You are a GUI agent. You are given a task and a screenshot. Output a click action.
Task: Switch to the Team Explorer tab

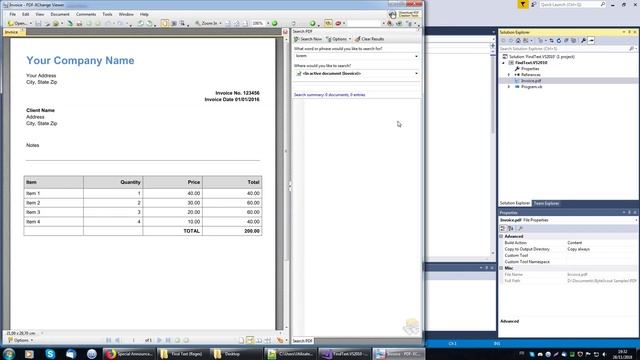(x=546, y=203)
